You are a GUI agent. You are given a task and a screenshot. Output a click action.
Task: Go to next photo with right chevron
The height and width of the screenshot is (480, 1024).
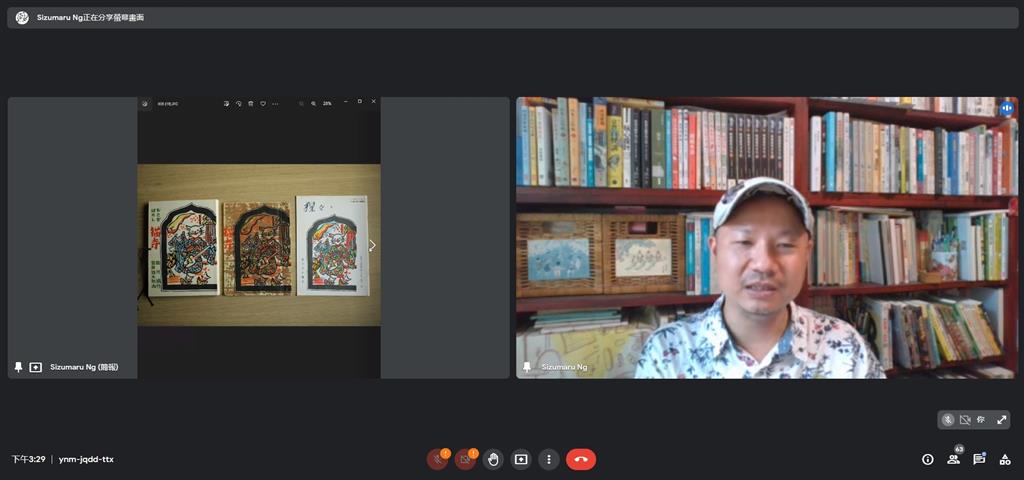(x=372, y=245)
